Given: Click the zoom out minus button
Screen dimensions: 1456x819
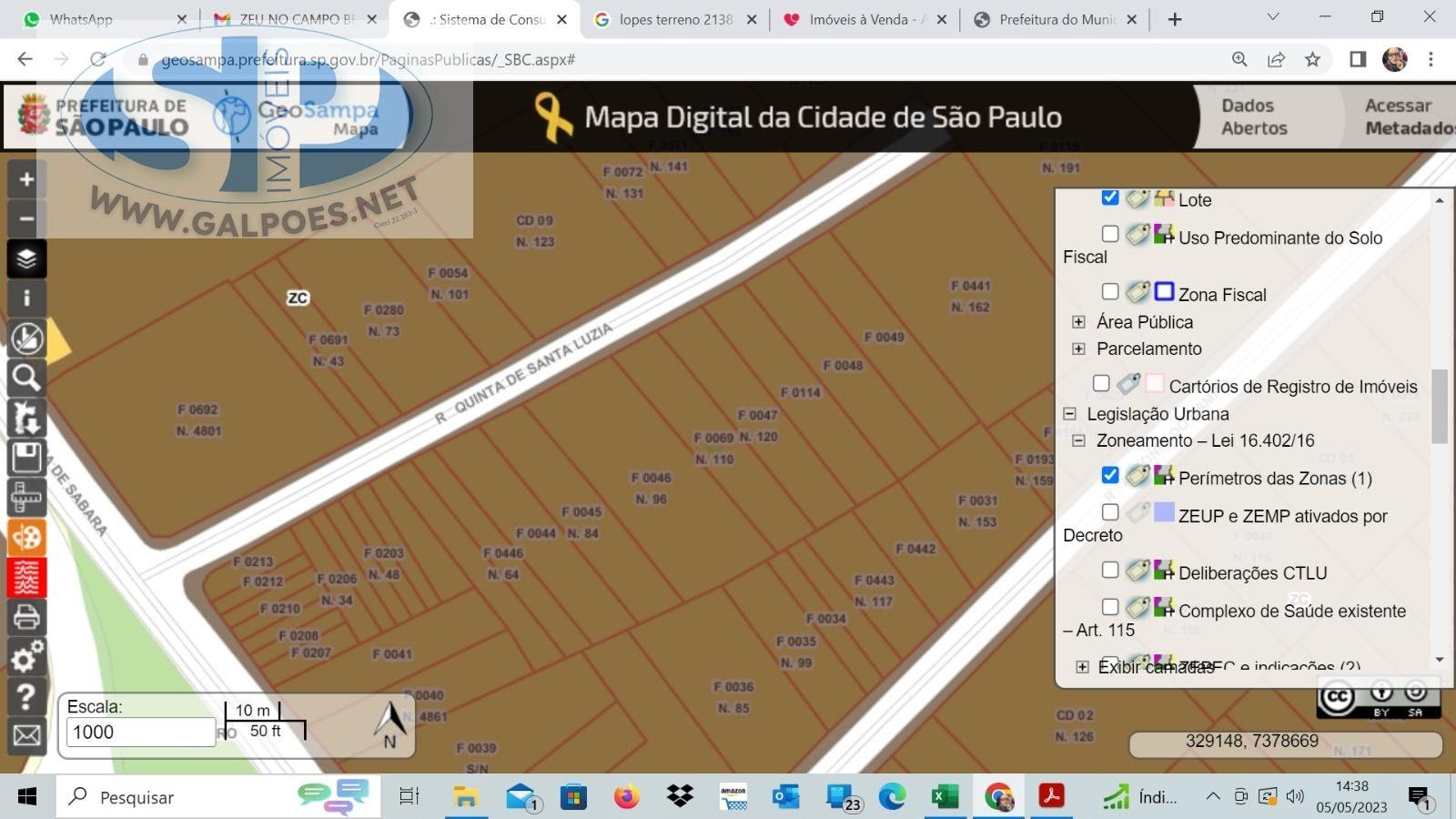Looking at the screenshot, I should 26,219.
